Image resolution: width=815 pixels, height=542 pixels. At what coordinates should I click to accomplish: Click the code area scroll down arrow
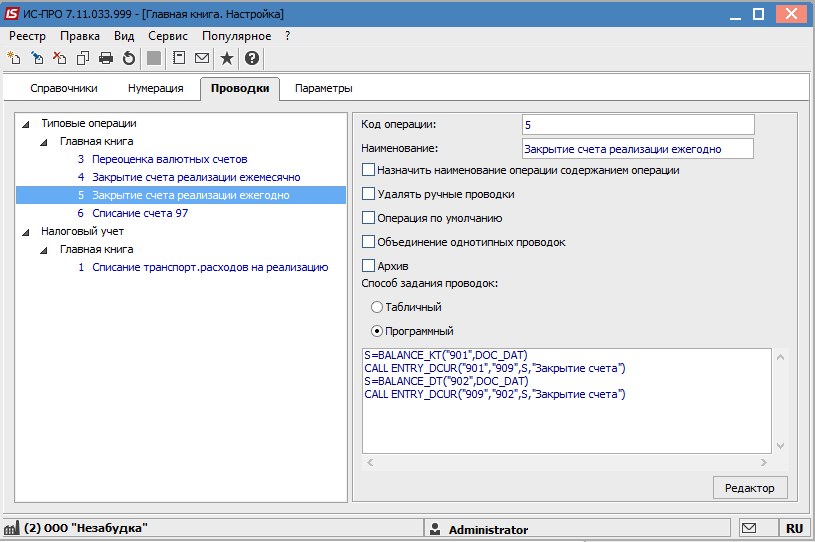[x=780, y=445]
